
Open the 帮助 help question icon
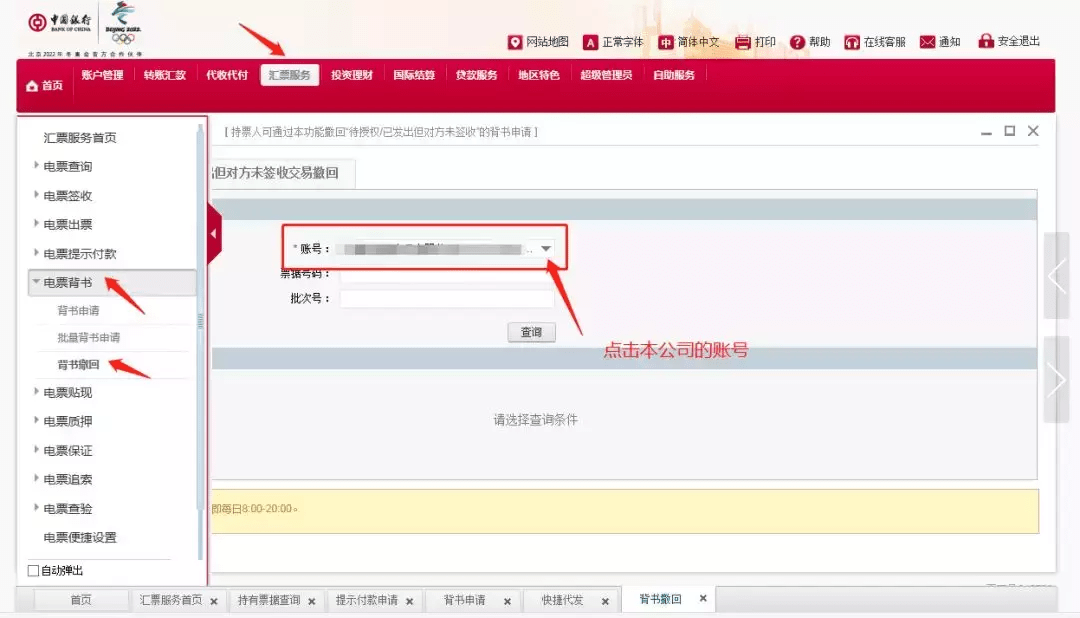click(x=797, y=42)
